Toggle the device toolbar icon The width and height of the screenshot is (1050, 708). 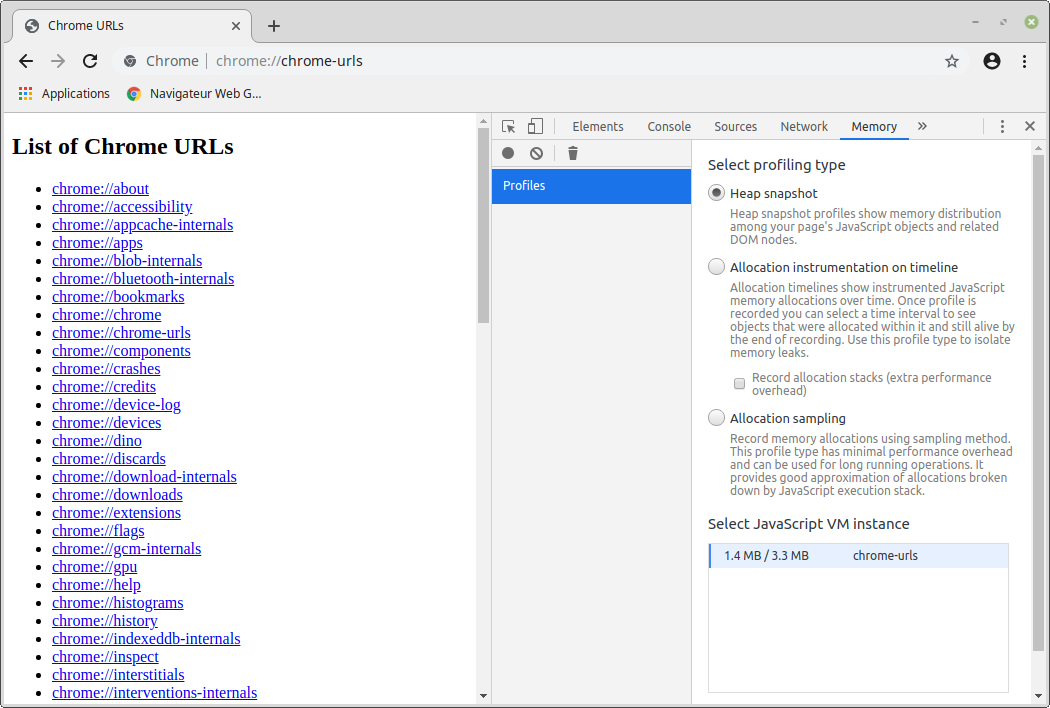tap(535, 127)
